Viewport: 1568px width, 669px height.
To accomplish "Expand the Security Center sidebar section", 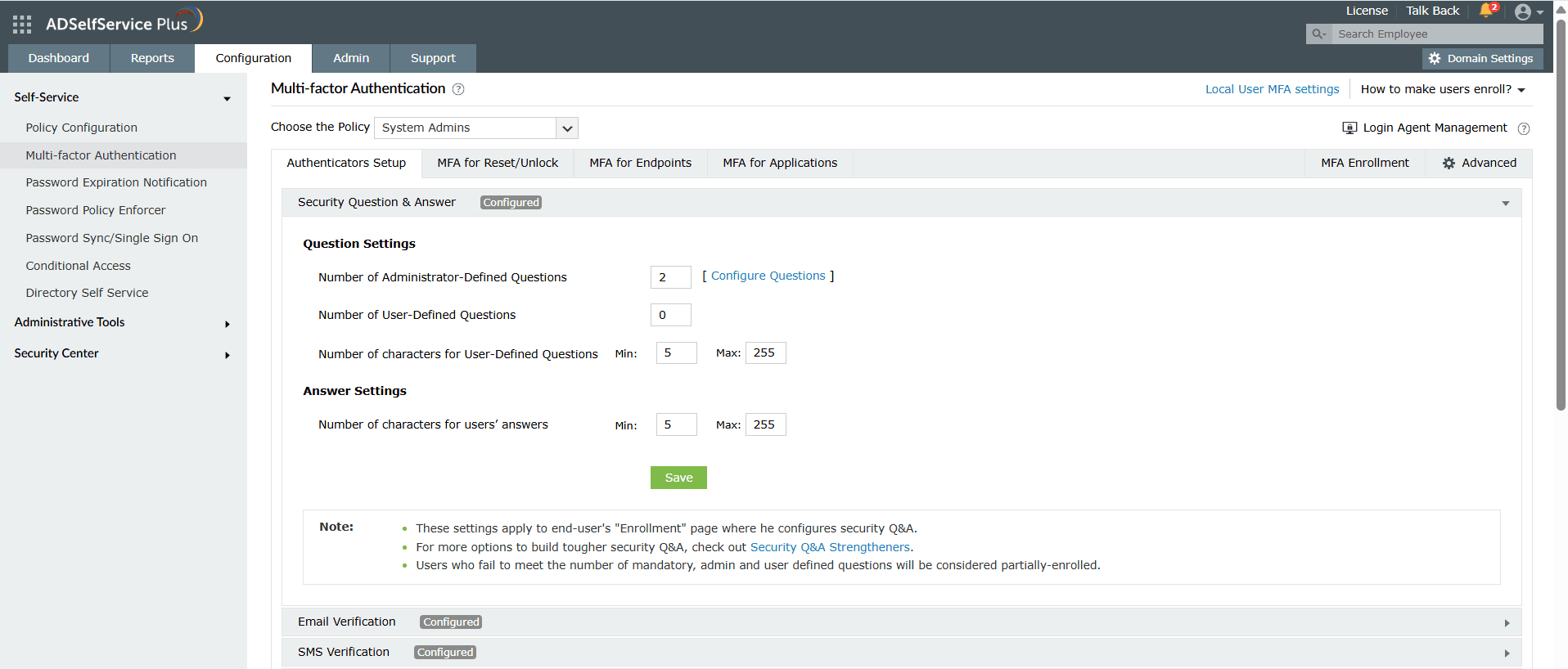I will [x=228, y=355].
